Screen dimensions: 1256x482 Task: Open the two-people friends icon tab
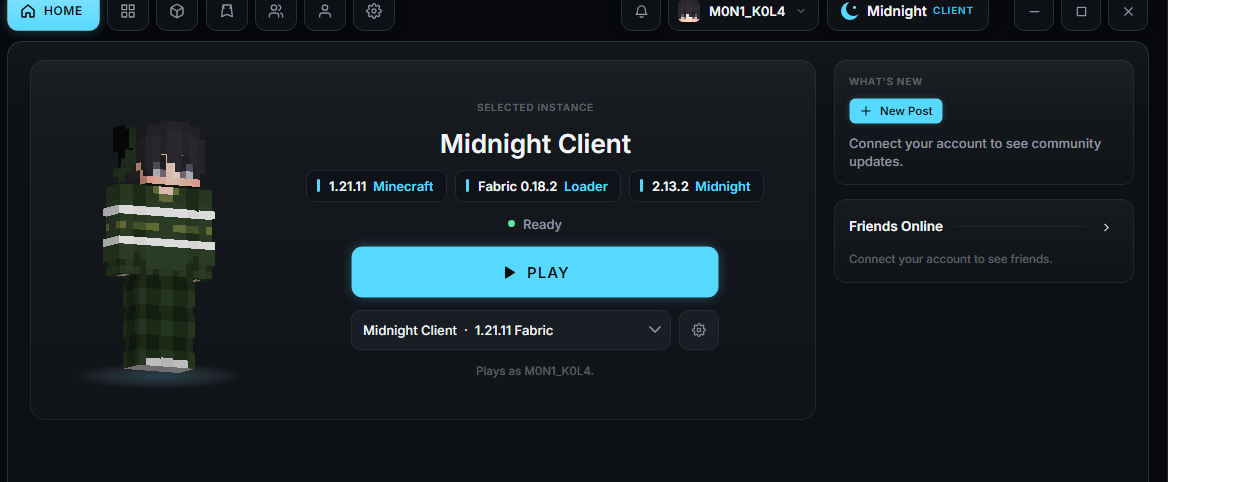pyautogui.click(x=276, y=11)
